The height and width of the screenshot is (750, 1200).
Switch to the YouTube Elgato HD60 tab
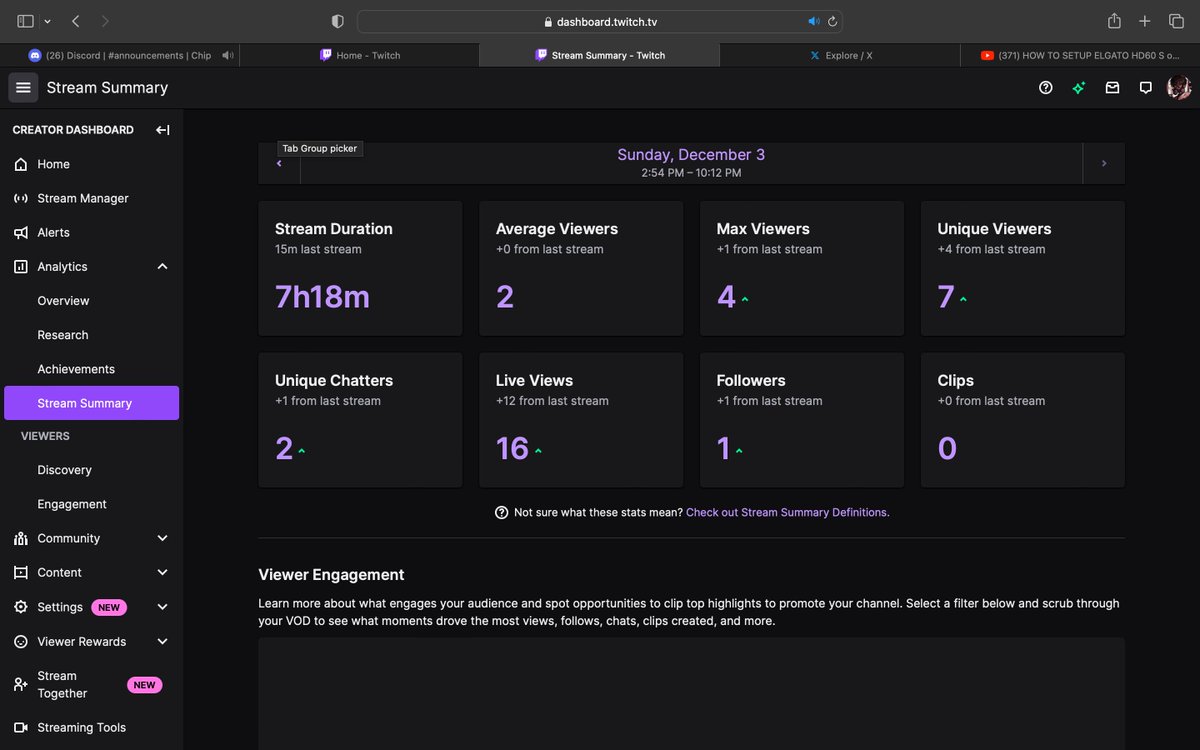point(1080,56)
